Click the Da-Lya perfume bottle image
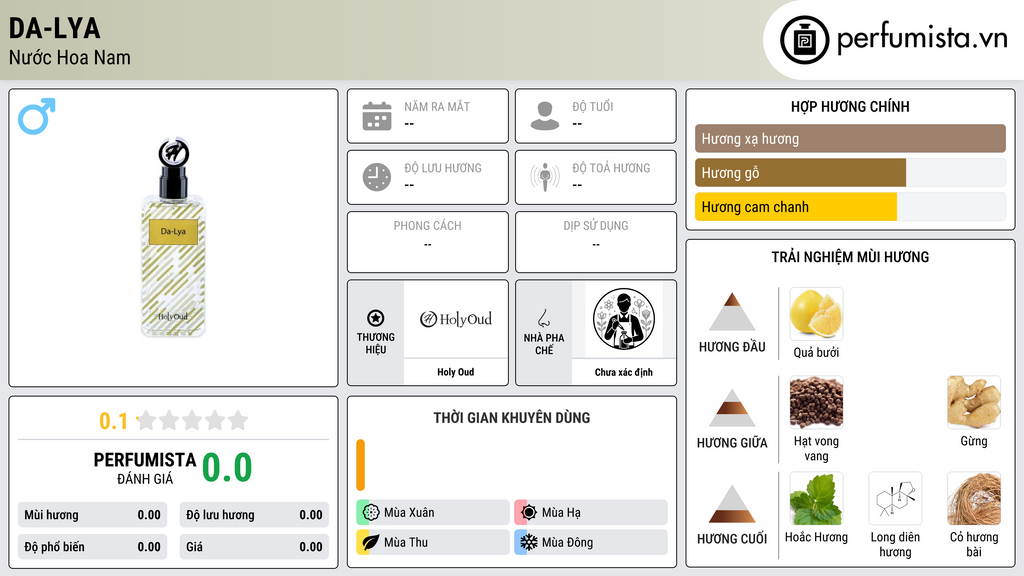 173,238
